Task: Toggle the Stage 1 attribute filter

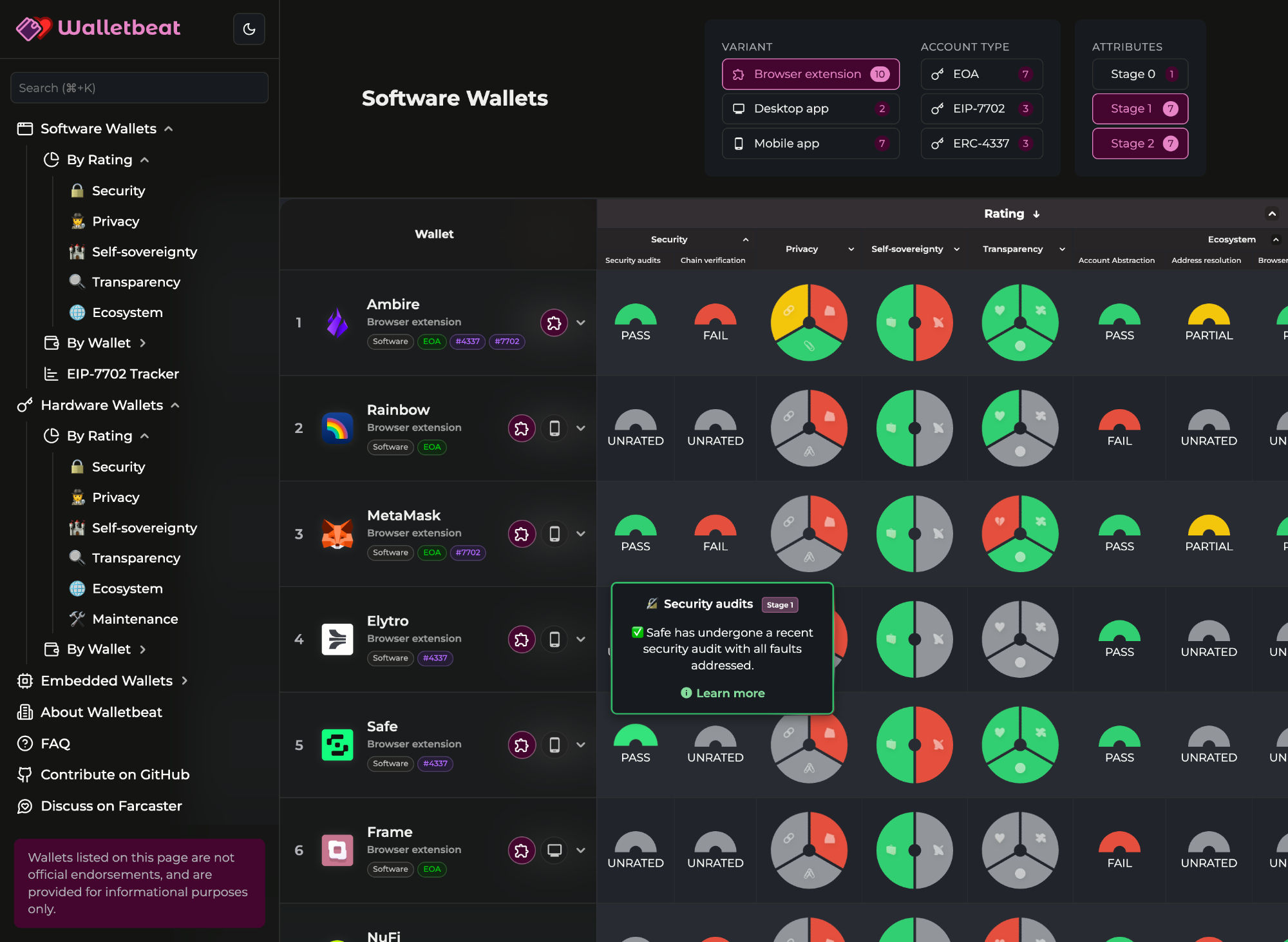Action: click(1140, 109)
